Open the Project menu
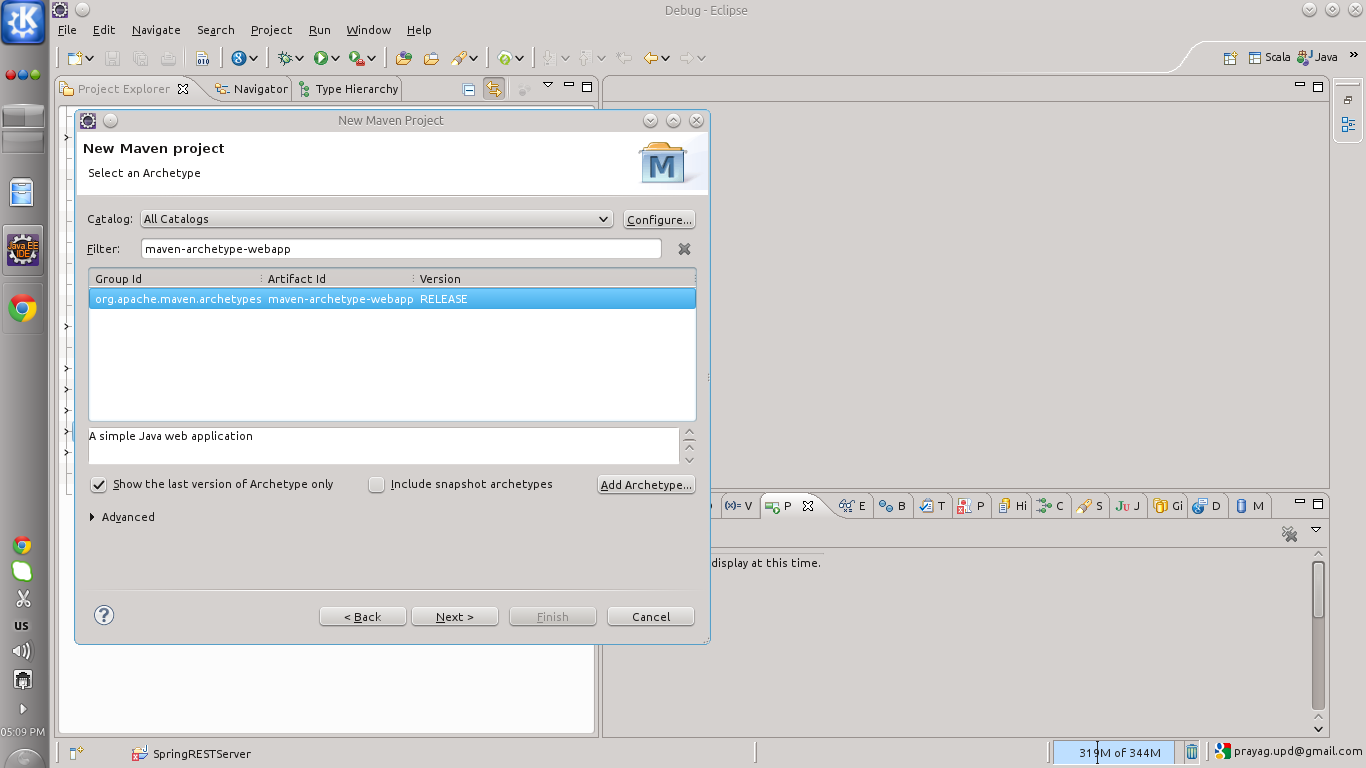The image size is (1366, 768). click(x=271, y=30)
